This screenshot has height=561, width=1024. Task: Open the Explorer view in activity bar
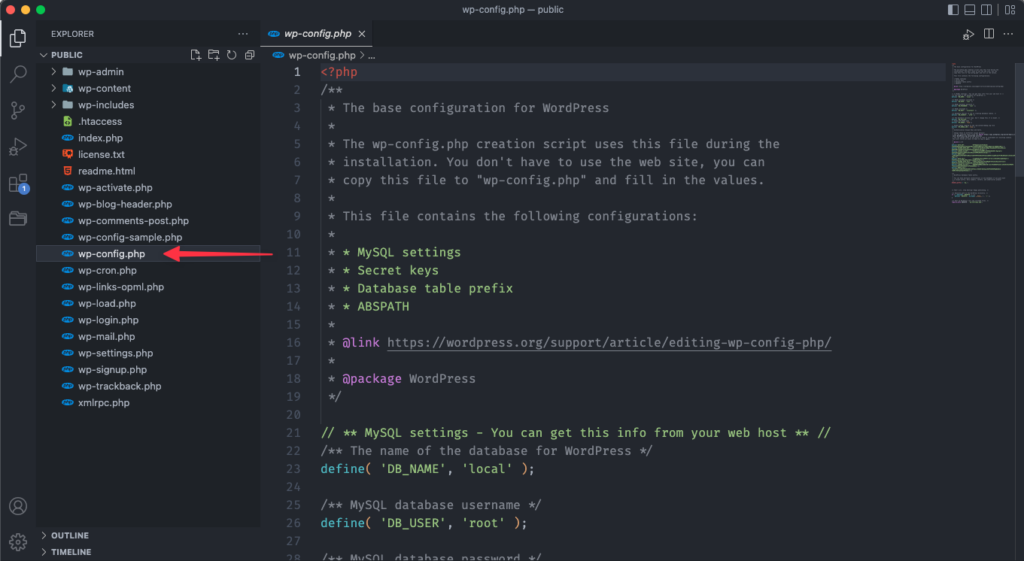click(x=18, y=39)
